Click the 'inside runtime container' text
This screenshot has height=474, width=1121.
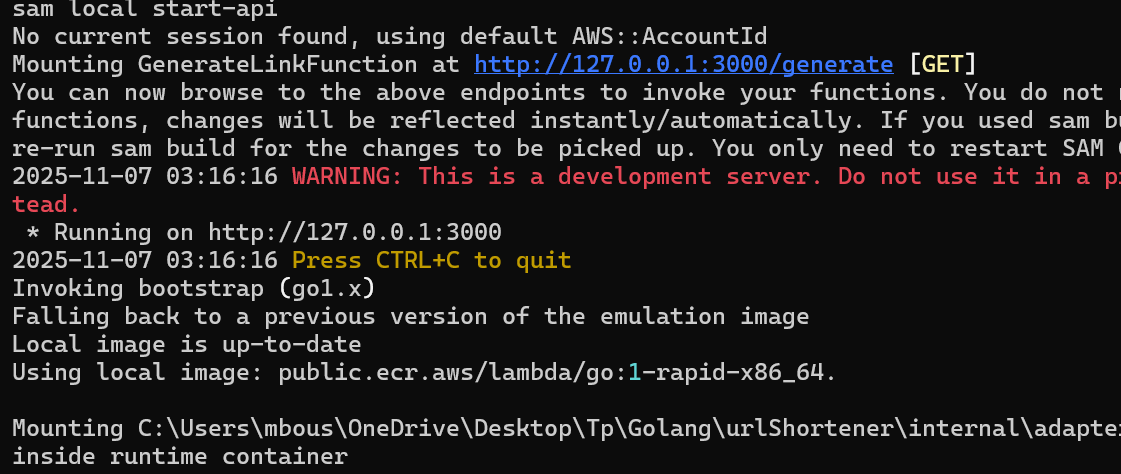pyautogui.click(x=180, y=457)
